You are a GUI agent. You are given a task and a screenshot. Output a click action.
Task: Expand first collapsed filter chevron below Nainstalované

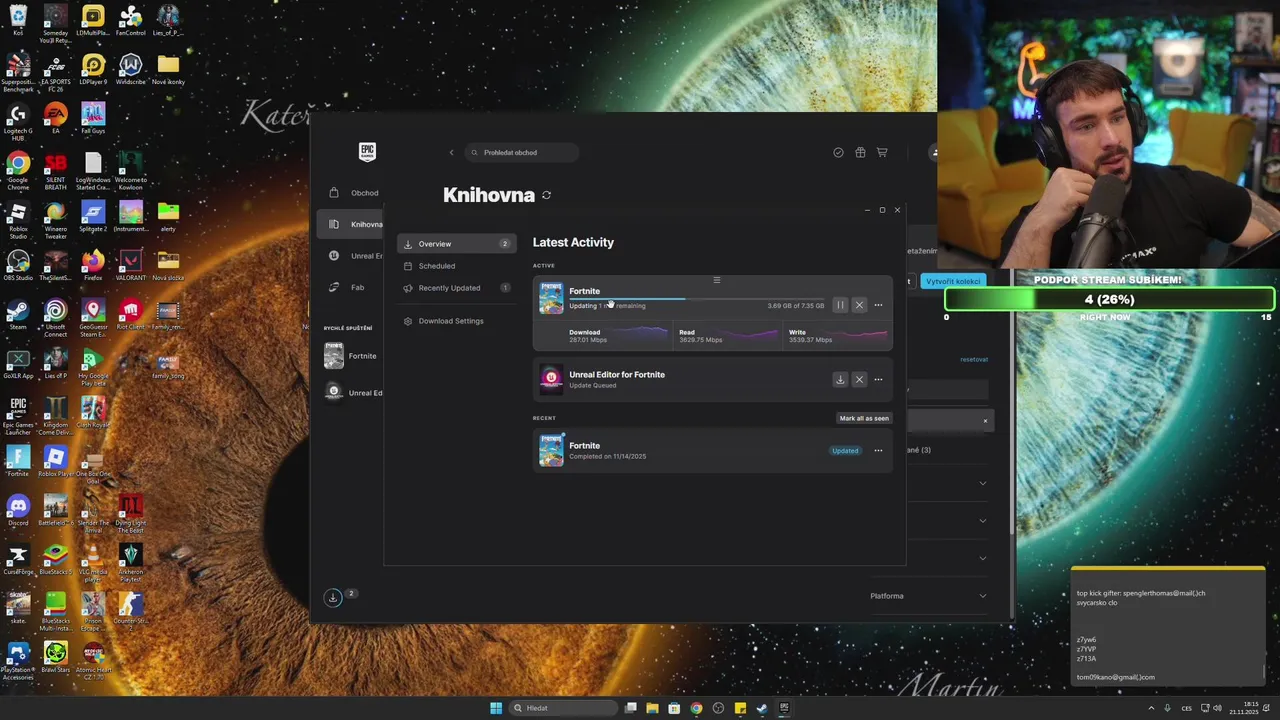(982, 483)
